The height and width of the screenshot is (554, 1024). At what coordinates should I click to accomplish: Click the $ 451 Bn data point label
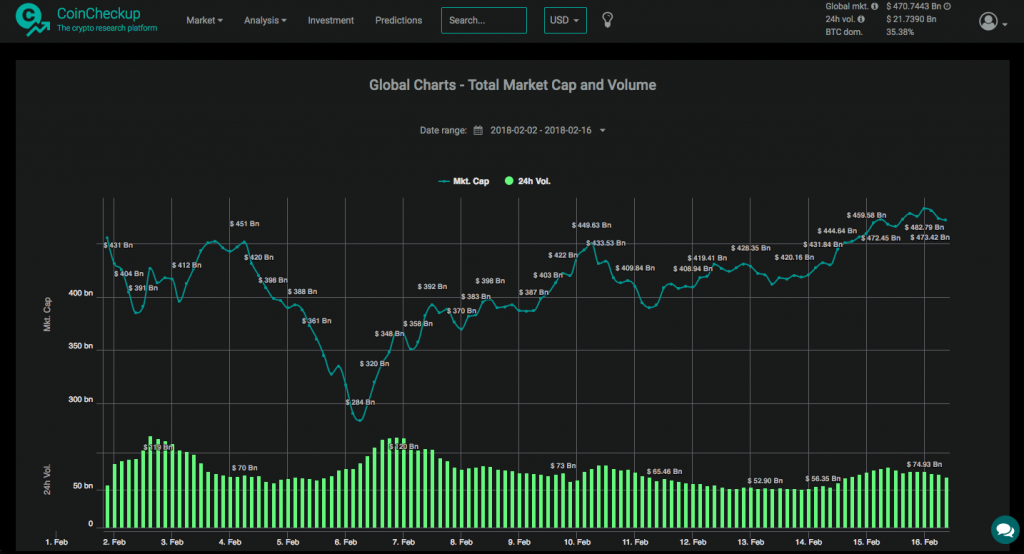[x=245, y=224]
